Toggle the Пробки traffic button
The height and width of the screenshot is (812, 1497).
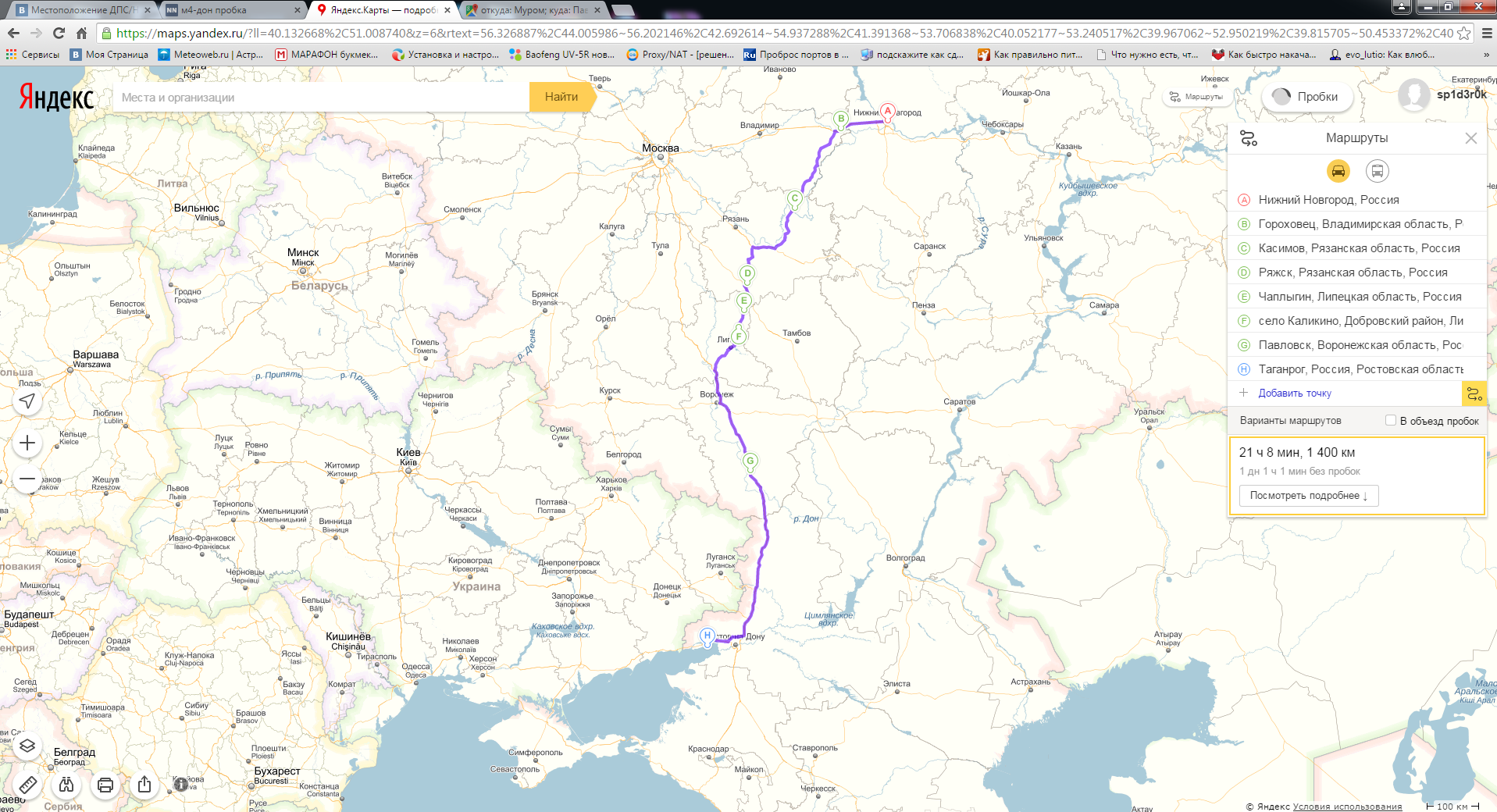point(1307,97)
